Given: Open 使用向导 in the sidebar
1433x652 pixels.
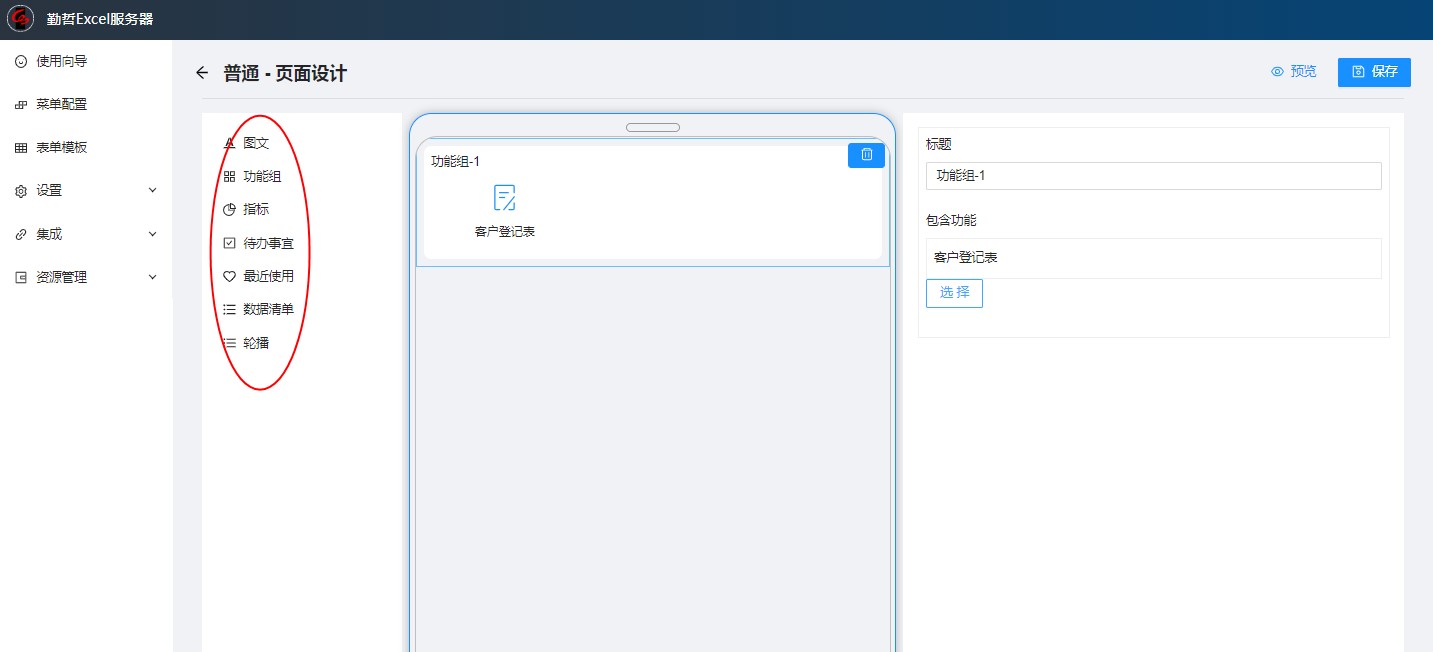Looking at the screenshot, I should point(61,61).
